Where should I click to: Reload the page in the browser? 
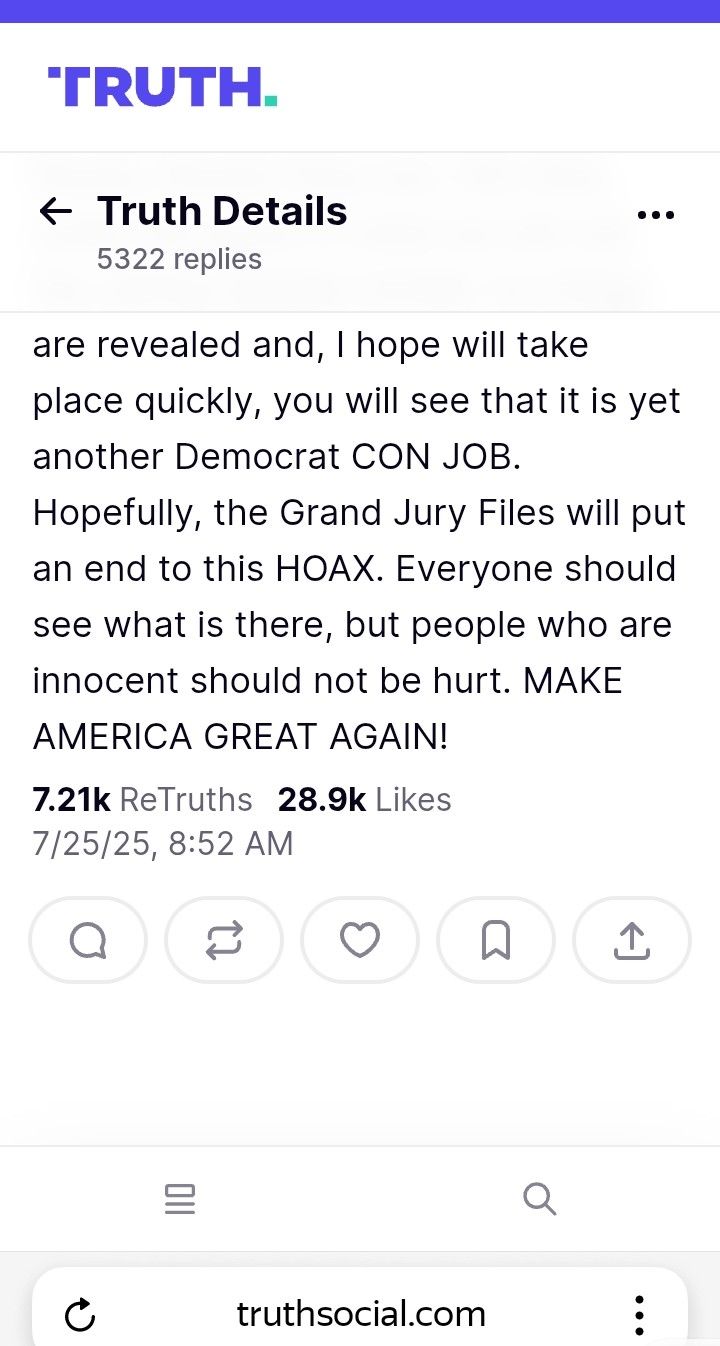click(80, 1315)
